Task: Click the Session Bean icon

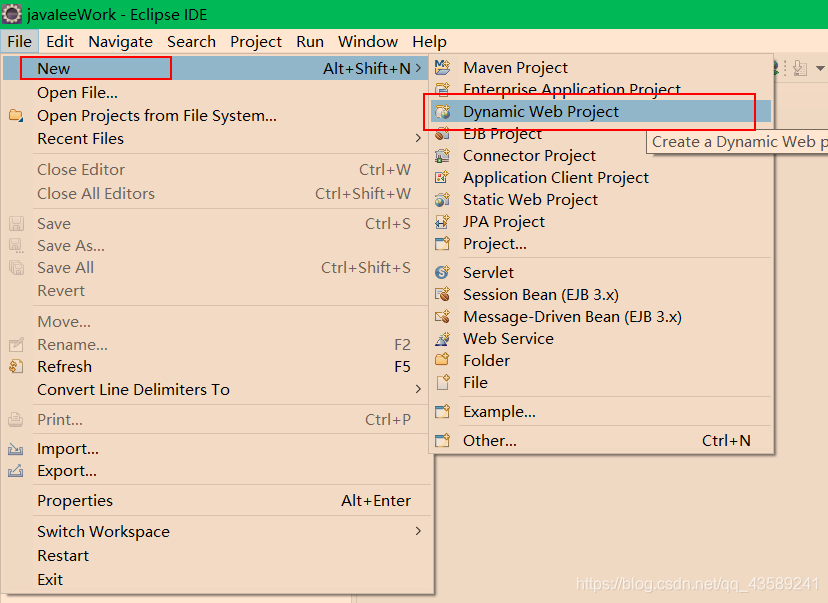Action: [x=443, y=295]
